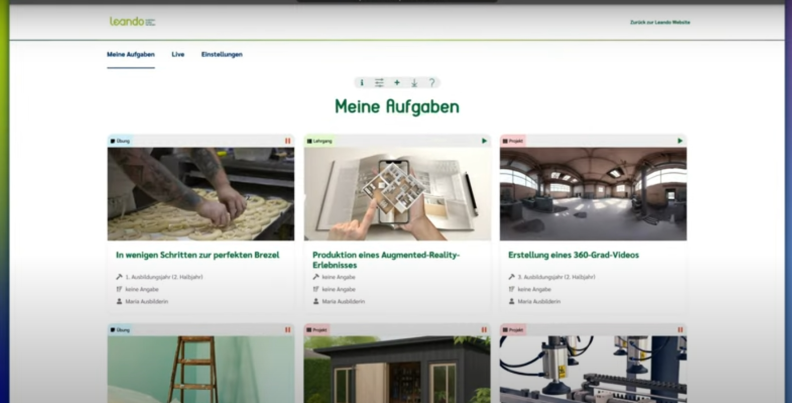
Task: Click play icon on 360-Grad-Videos card
Action: pos(680,141)
